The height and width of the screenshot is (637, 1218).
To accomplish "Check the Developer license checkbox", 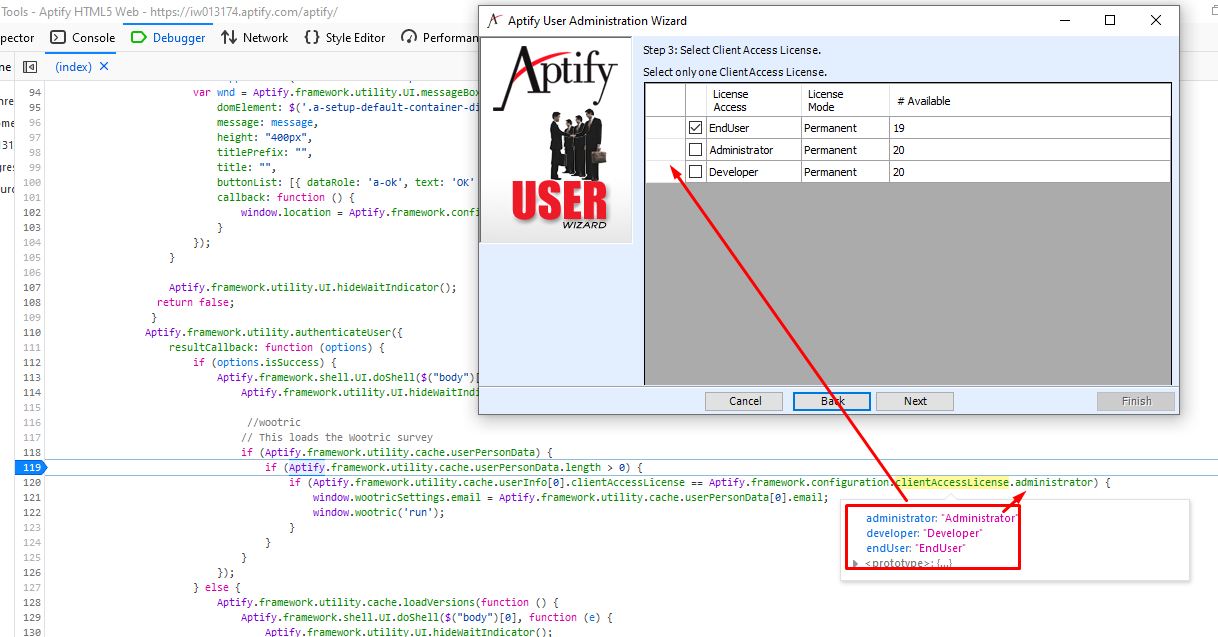I will click(695, 172).
